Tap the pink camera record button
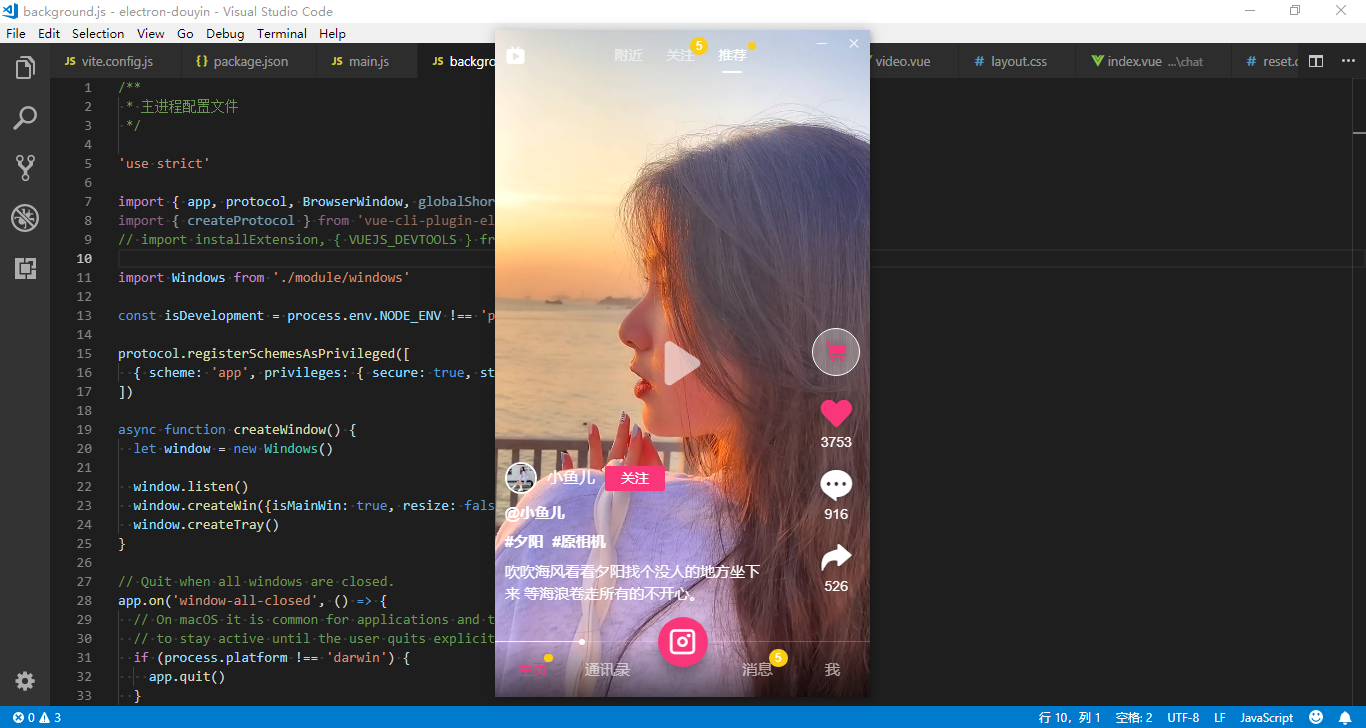Screen dimensions: 1366x728 [683, 641]
